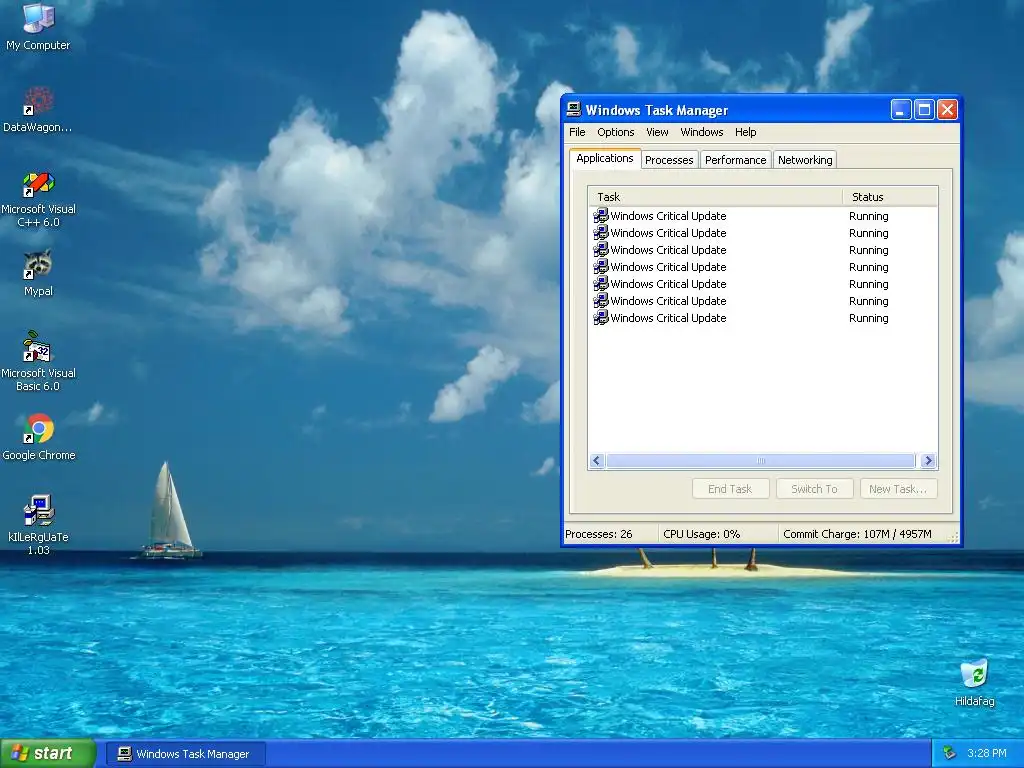Open the Help menu
Screen dimensions: 1024x768
point(745,132)
